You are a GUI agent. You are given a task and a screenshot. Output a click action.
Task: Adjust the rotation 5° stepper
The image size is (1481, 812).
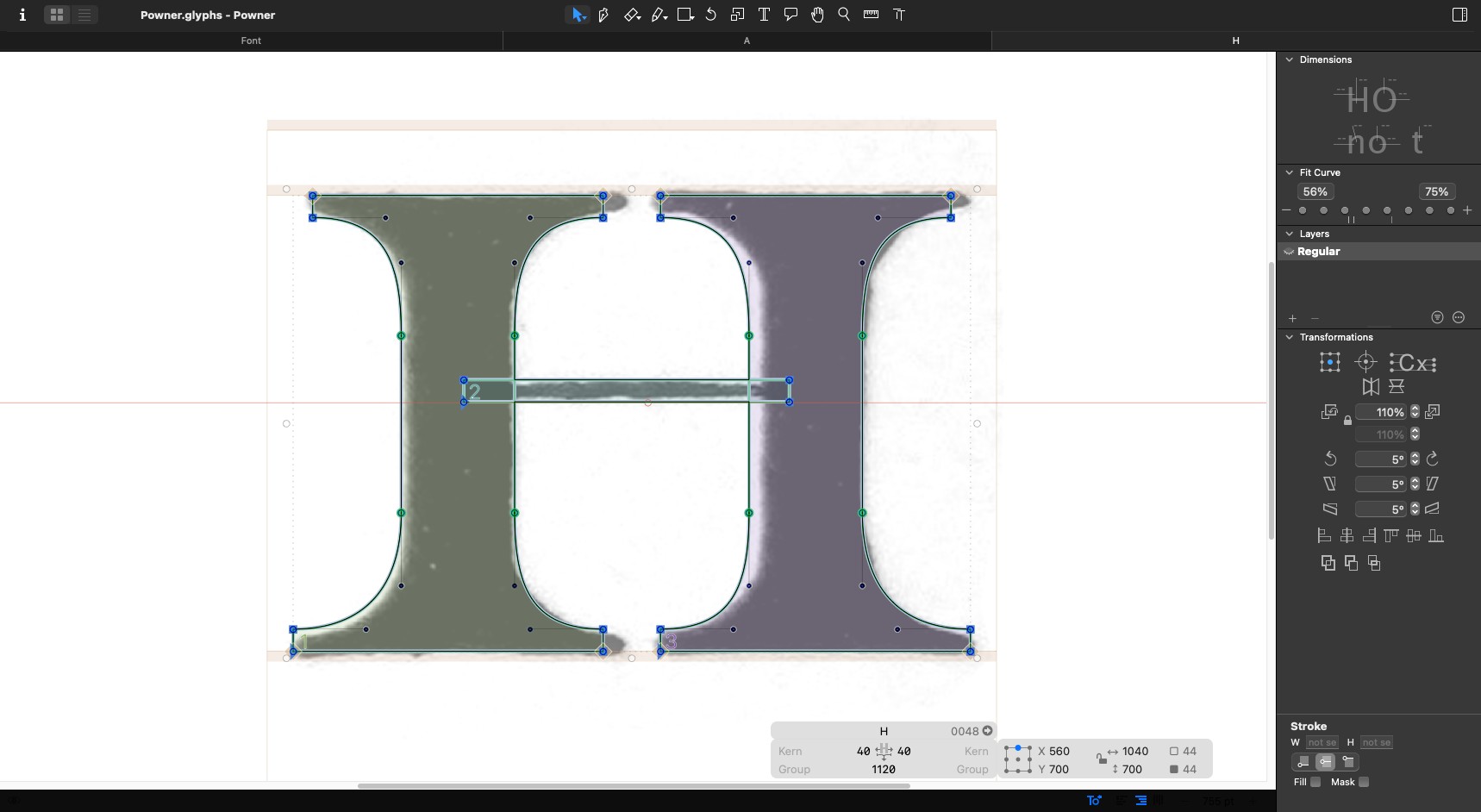click(x=1415, y=459)
